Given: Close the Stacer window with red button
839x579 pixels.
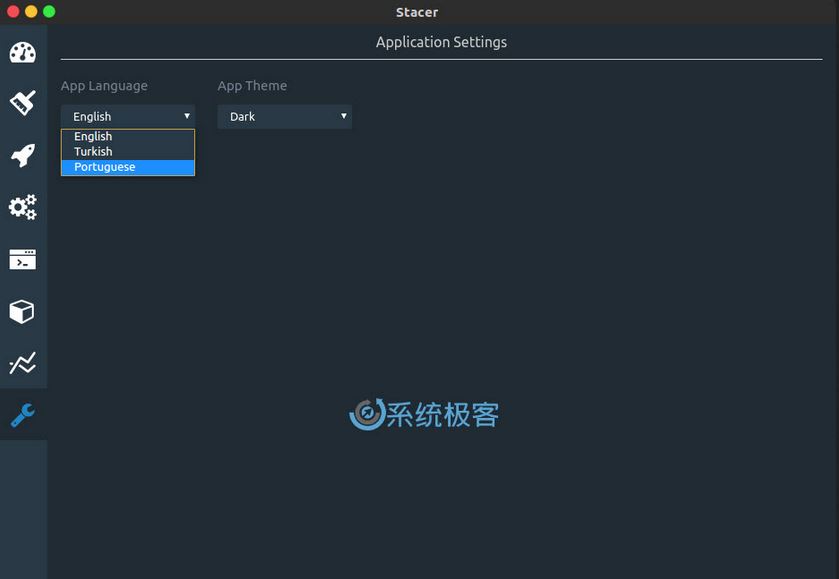Looking at the screenshot, I should tap(13, 12).
